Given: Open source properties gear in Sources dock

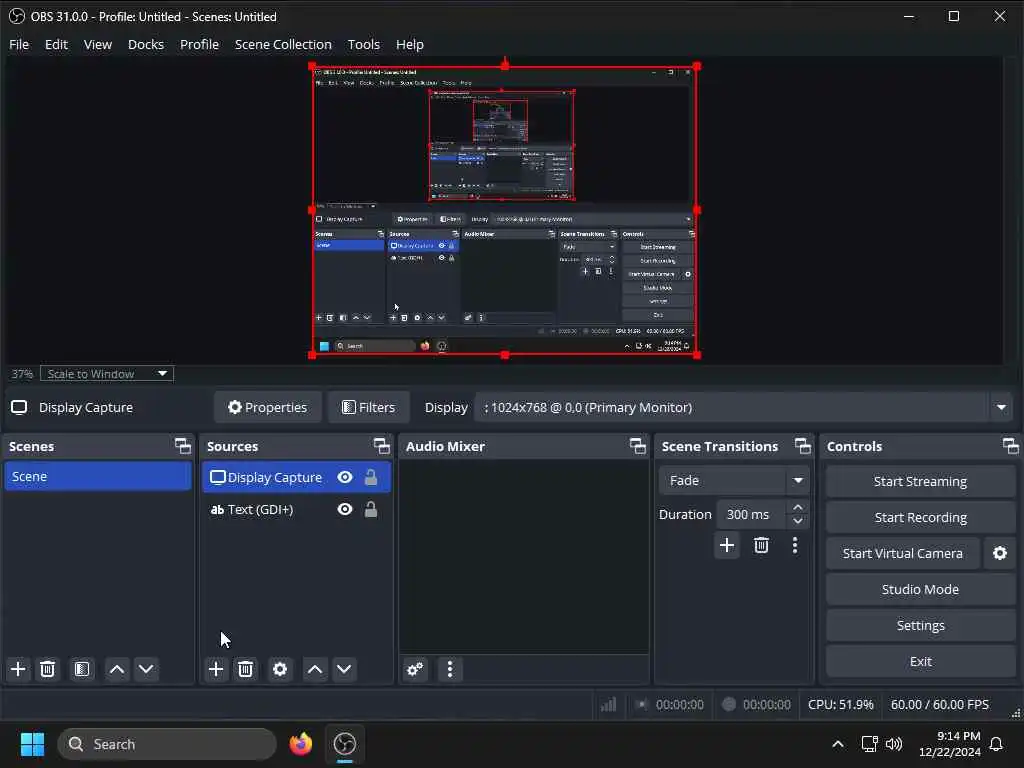Looking at the screenshot, I should [280, 669].
